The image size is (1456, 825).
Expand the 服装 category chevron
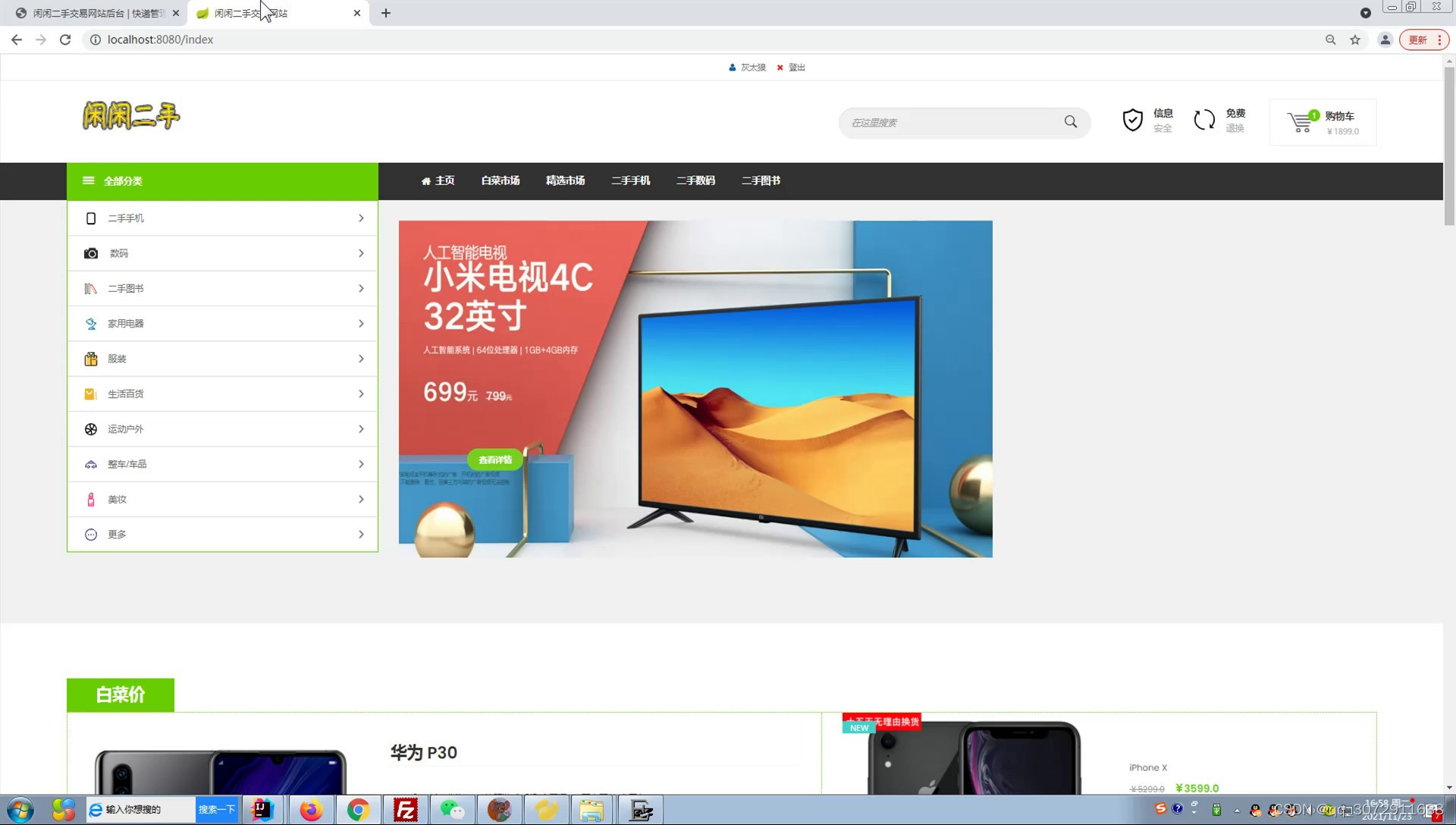(361, 359)
